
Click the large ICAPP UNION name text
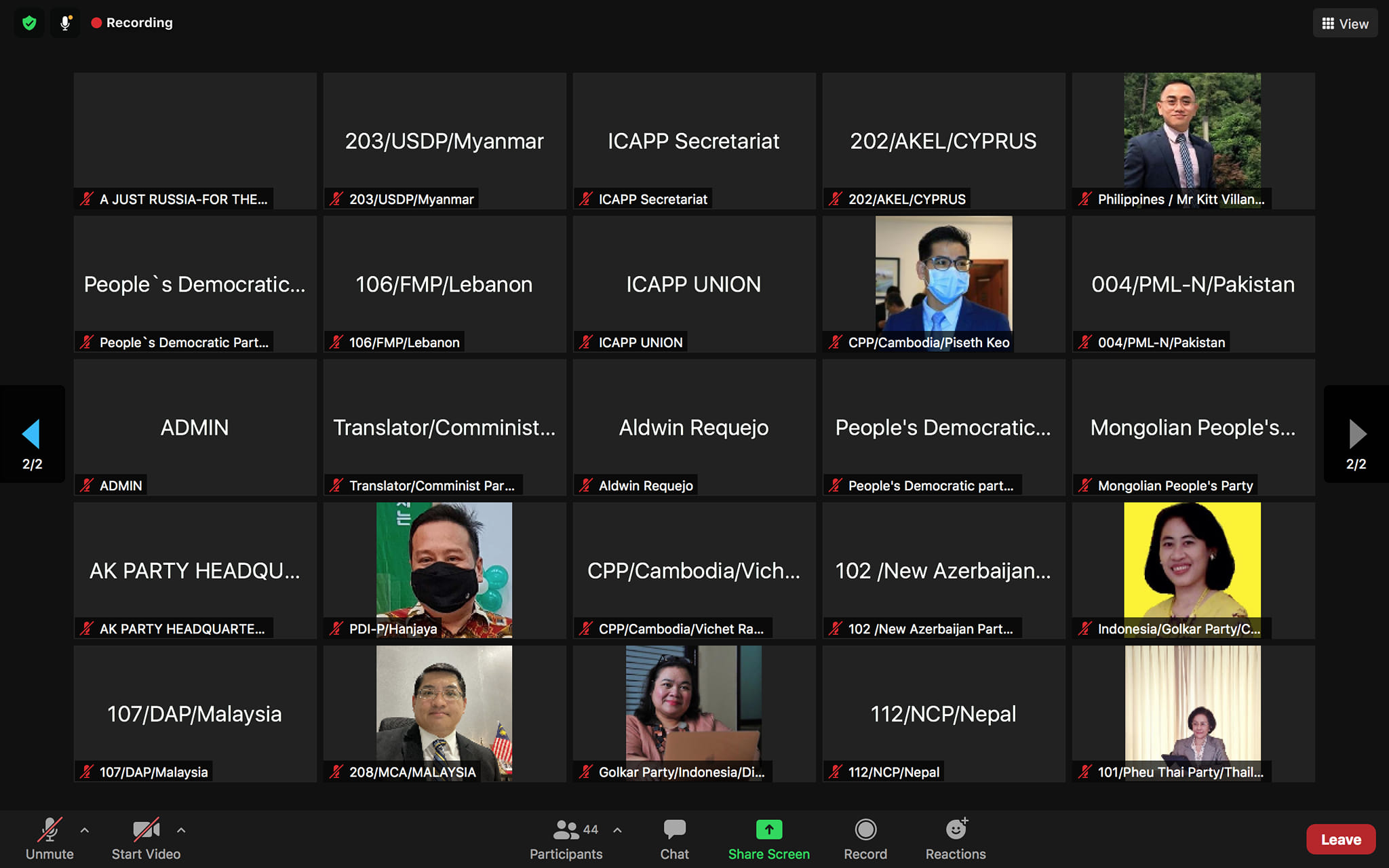693,284
